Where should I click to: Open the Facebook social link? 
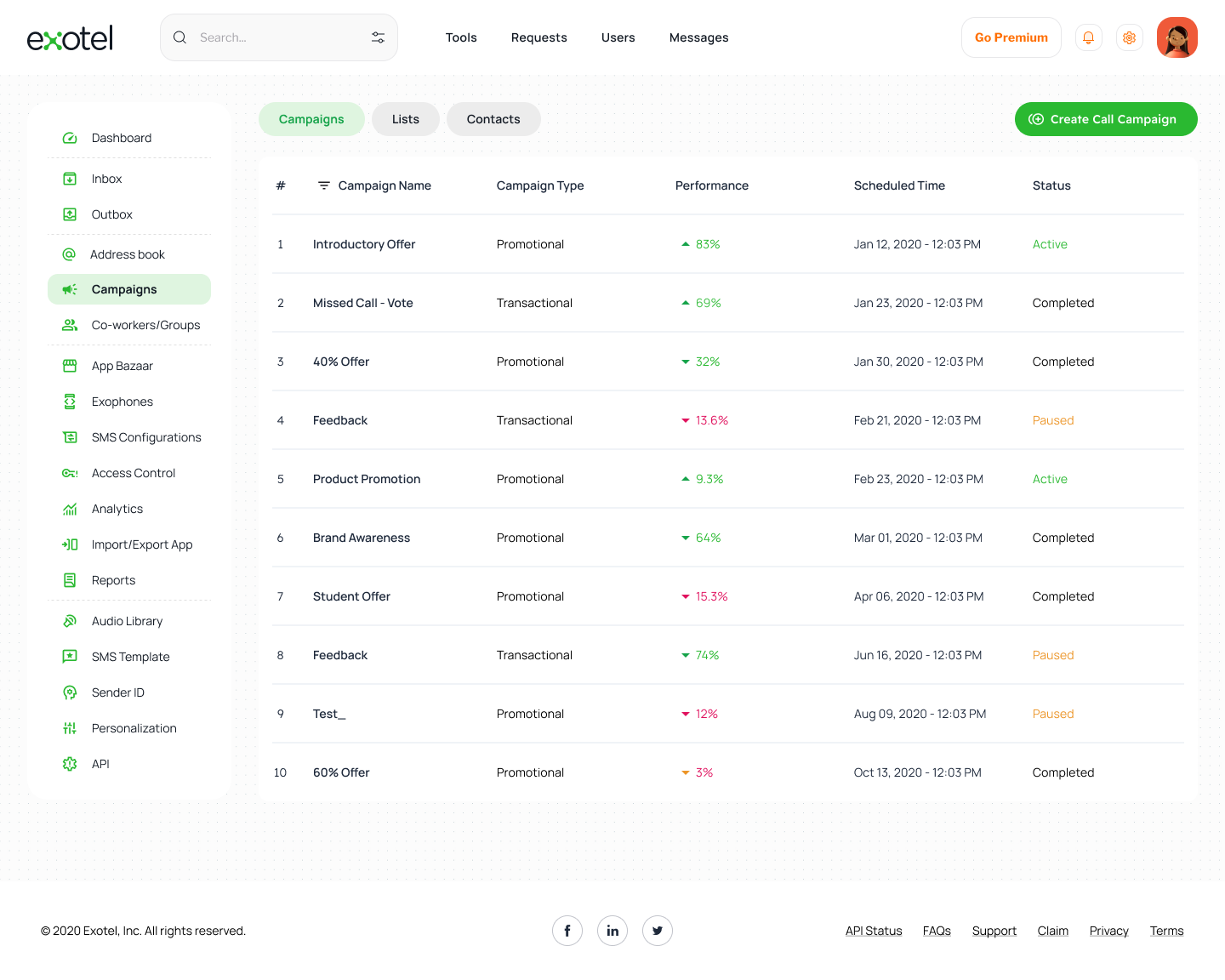click(567, 931)
